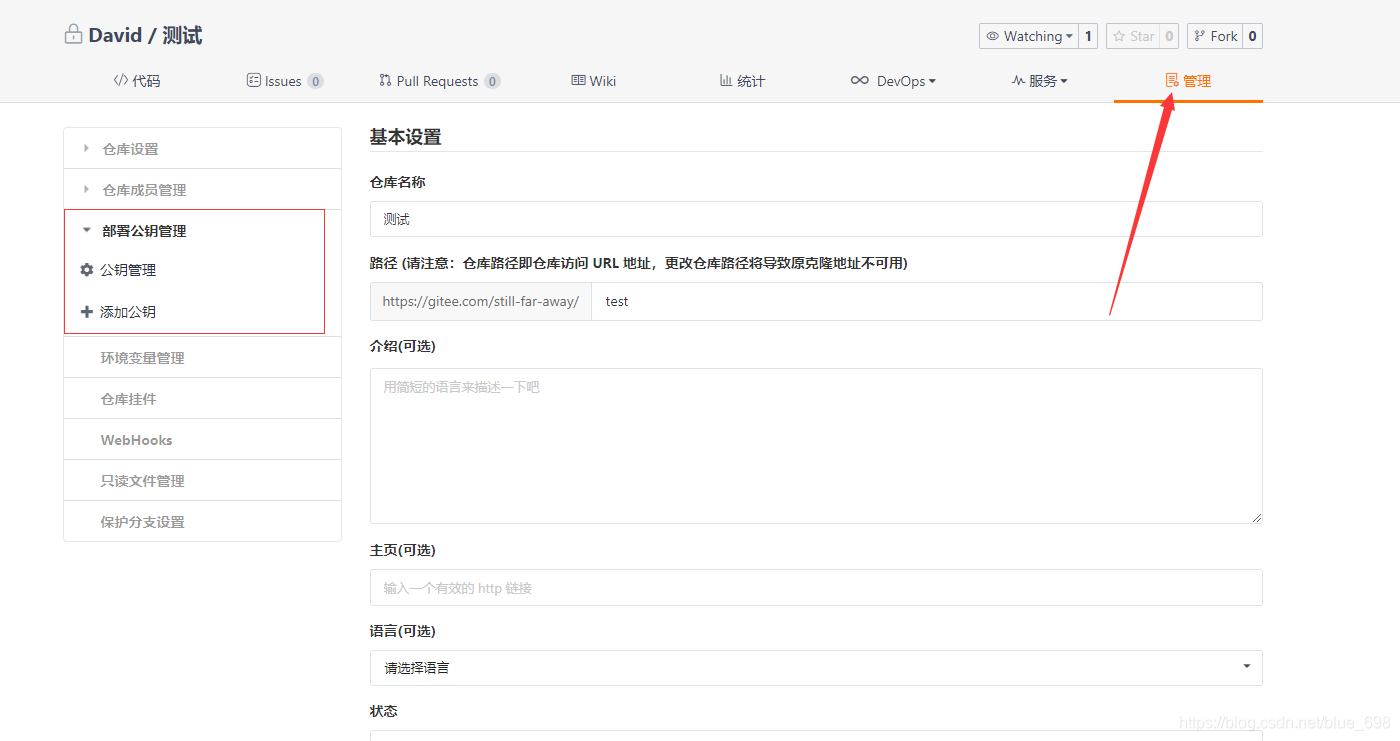Click the Star button

tap(1133, 36)
